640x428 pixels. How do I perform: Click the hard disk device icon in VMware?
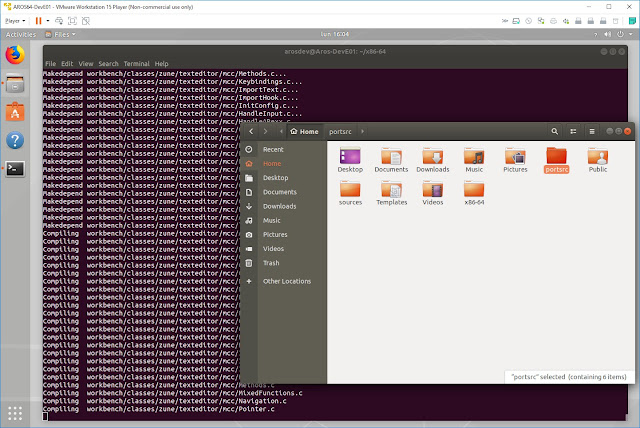click(516, 21)
